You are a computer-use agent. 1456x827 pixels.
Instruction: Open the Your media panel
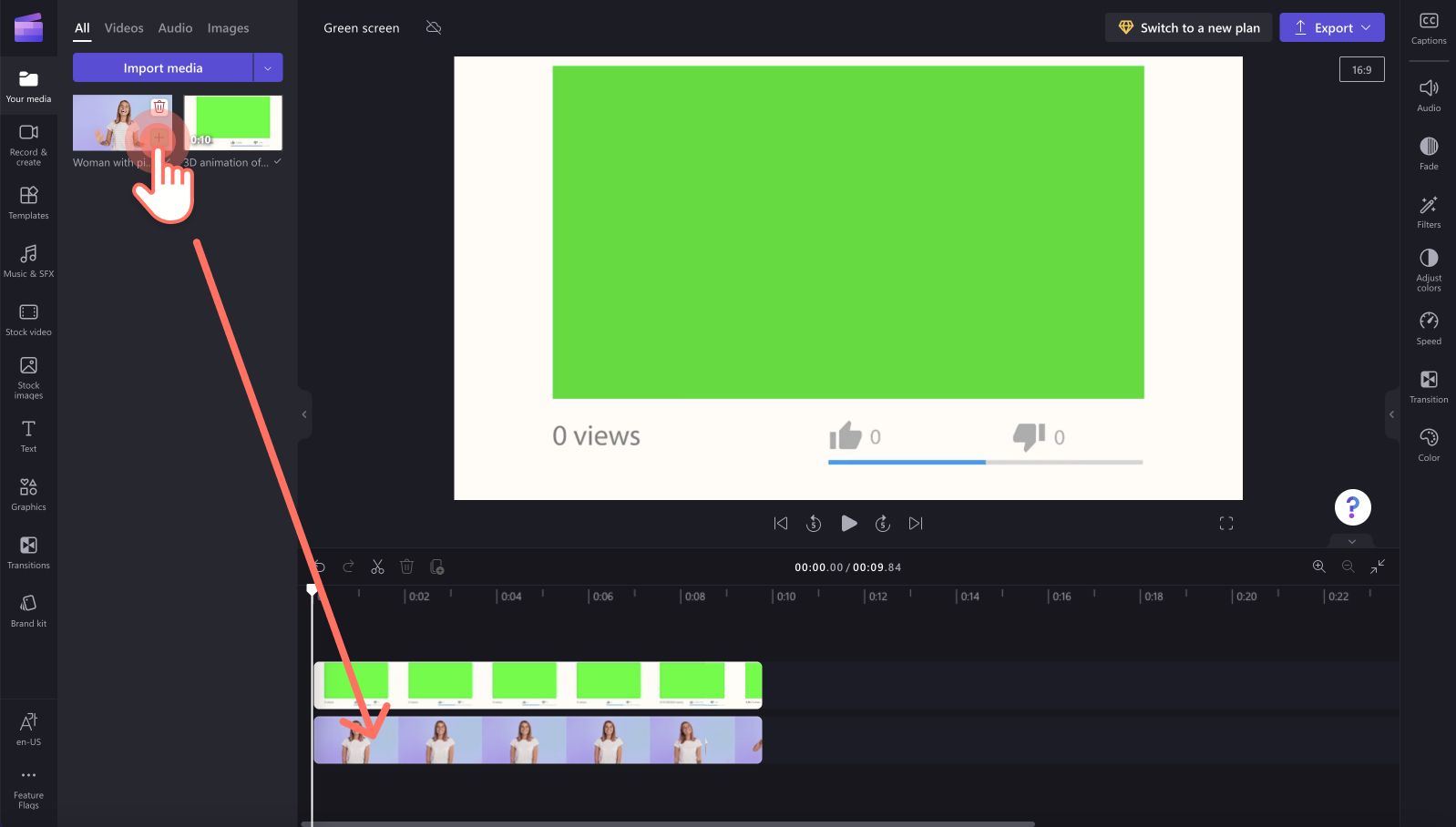click(x=28, y=87)
